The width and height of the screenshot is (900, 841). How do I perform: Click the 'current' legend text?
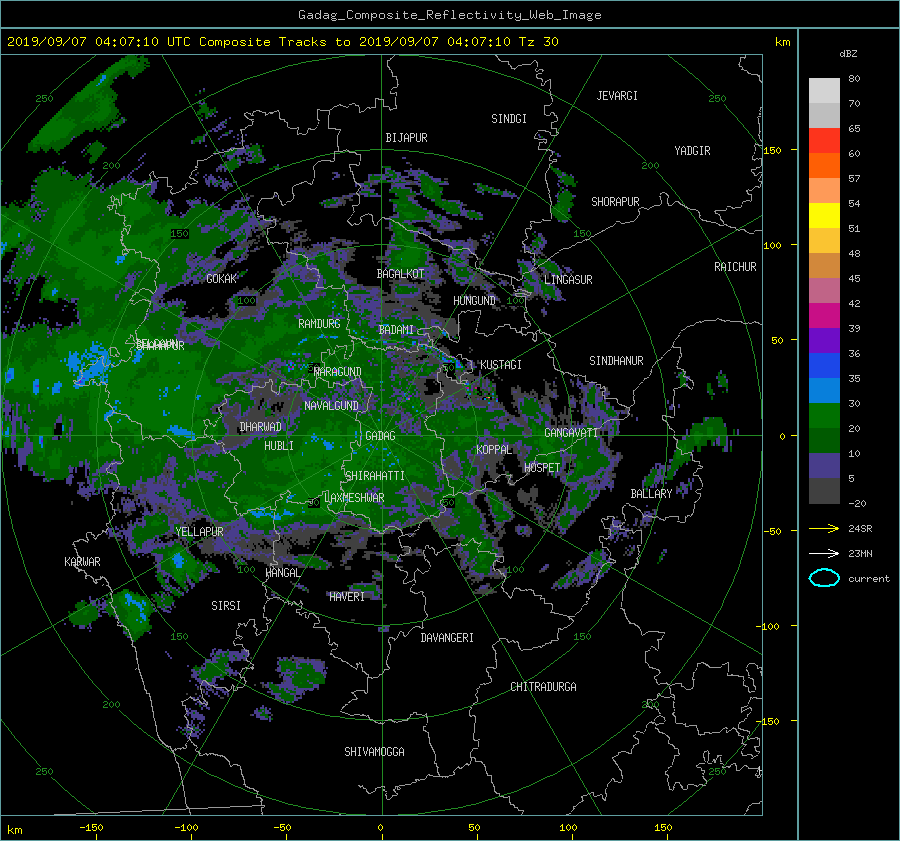pyautogui.click(x=868, y=579)
